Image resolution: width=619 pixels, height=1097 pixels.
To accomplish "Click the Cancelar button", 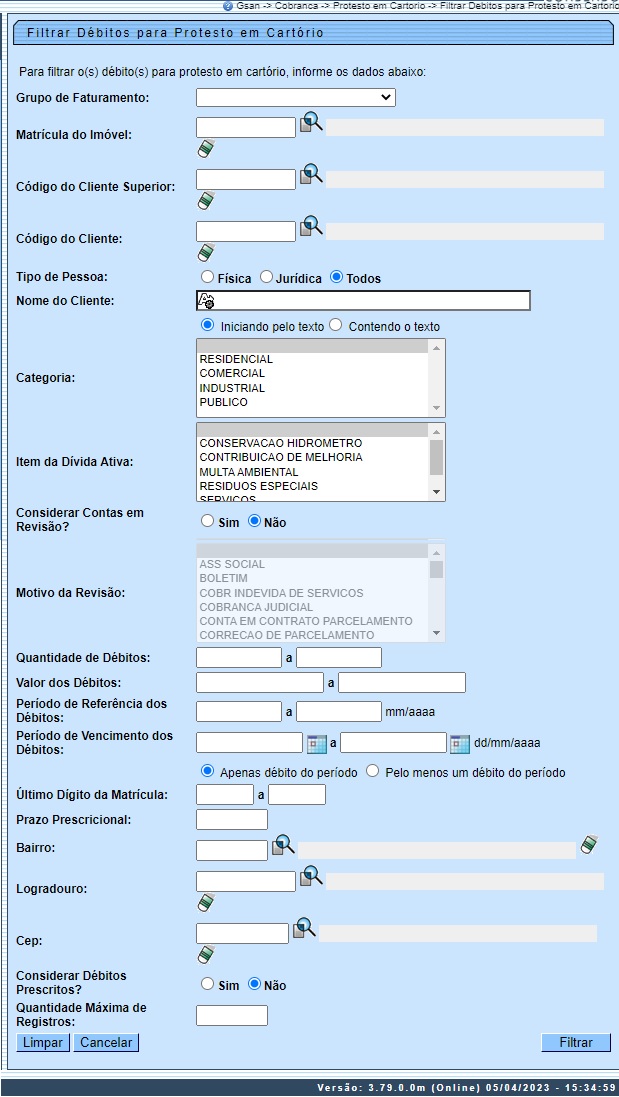I will coord(106,1042).
